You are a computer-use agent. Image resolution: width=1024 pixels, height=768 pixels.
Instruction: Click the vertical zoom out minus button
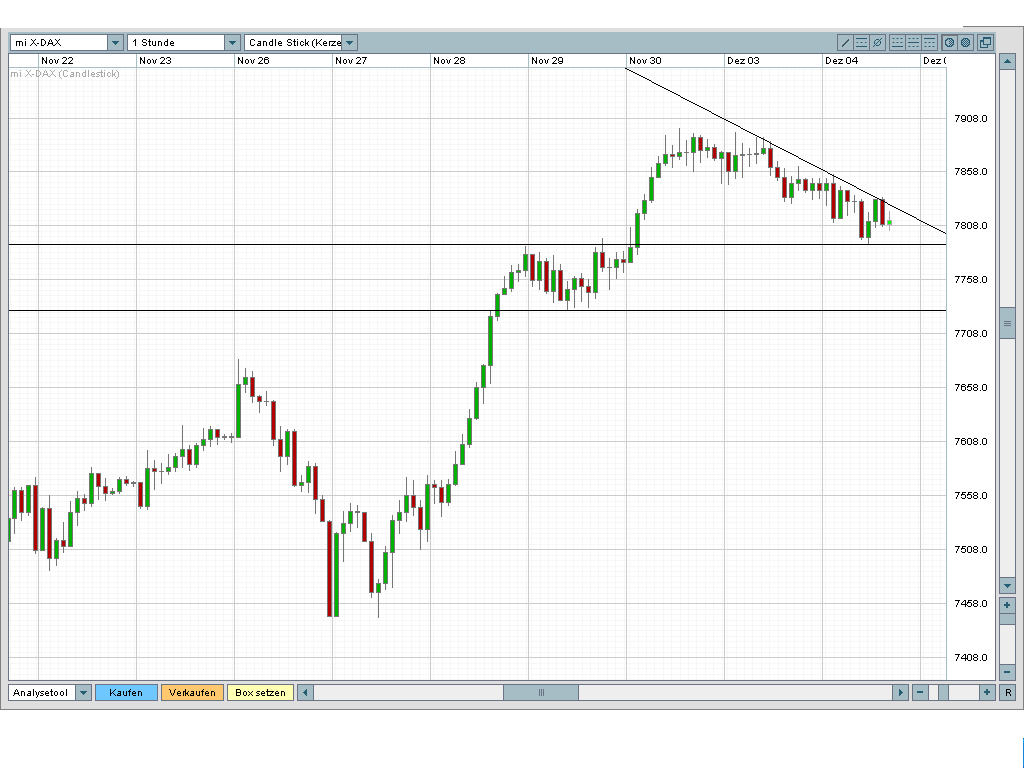(1007, 671)
